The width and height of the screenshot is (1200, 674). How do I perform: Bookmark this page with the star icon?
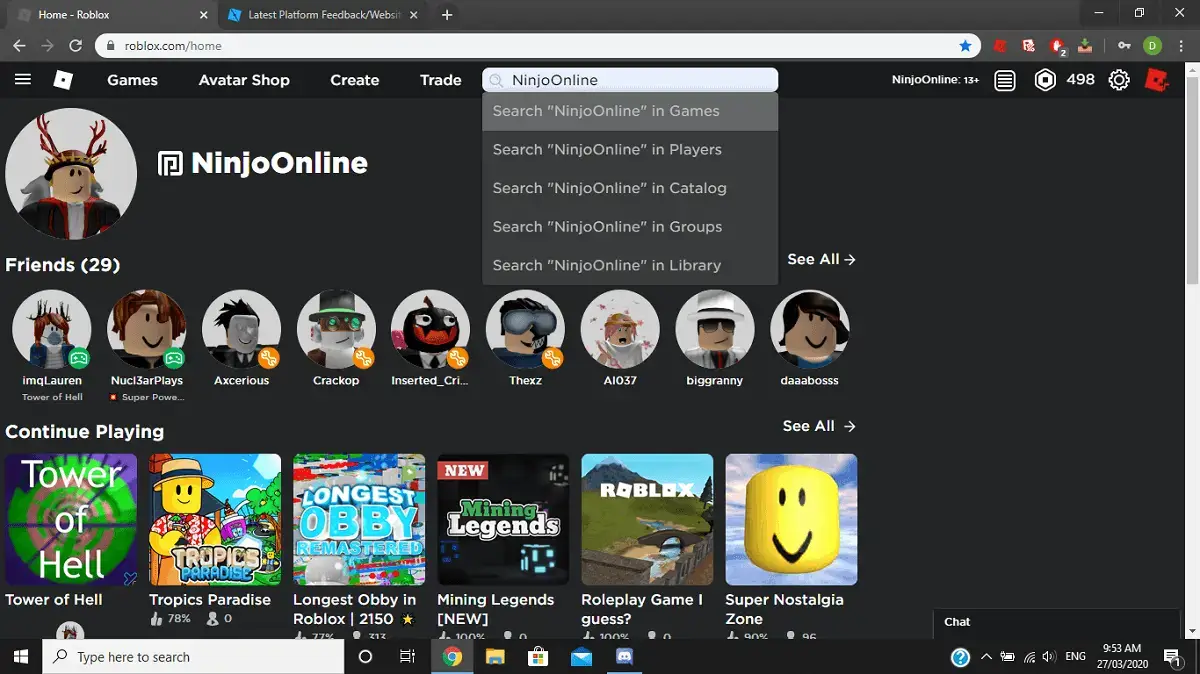965,45
